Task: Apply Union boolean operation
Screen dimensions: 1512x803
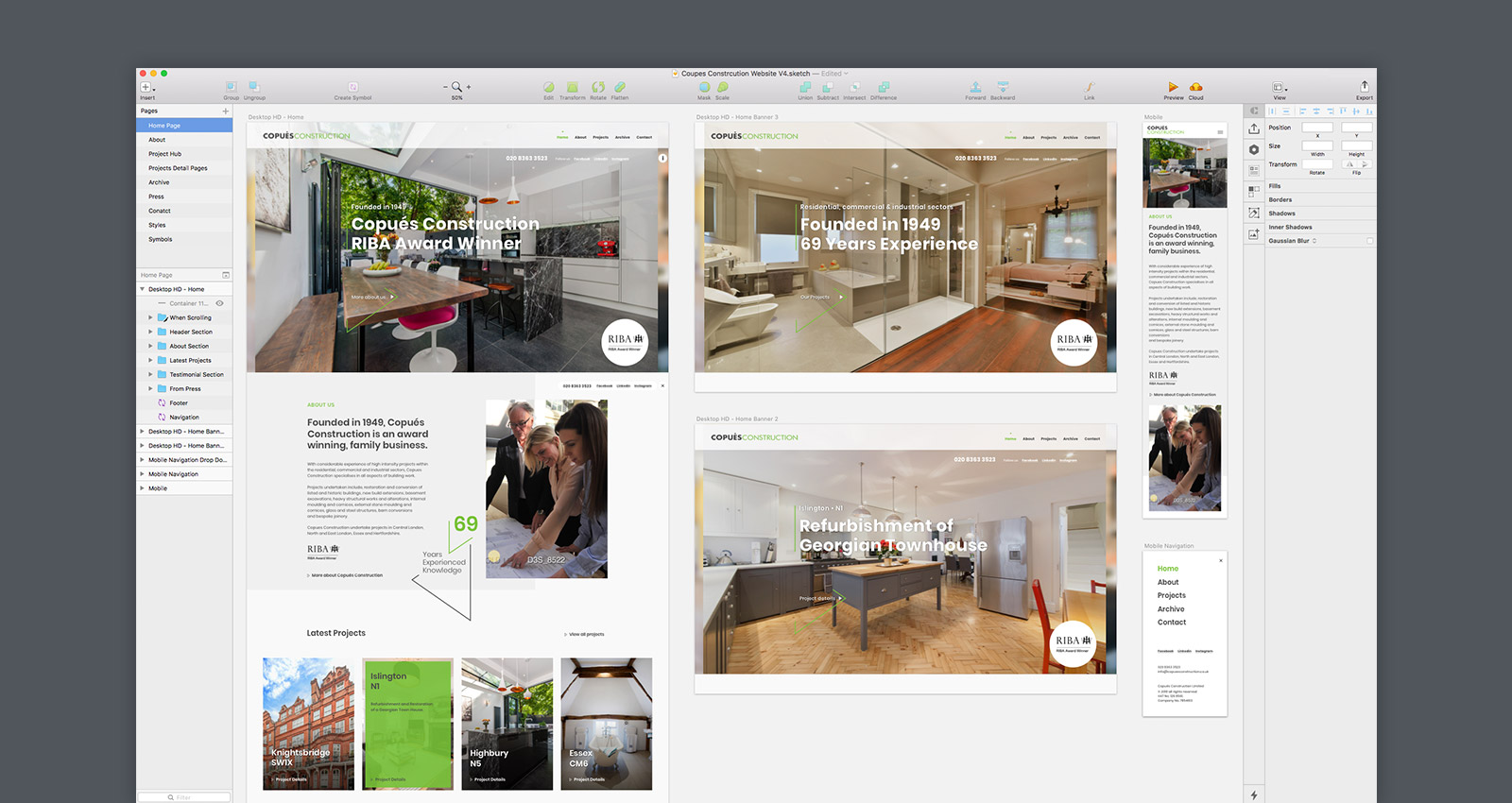Action: coord(805,87)
